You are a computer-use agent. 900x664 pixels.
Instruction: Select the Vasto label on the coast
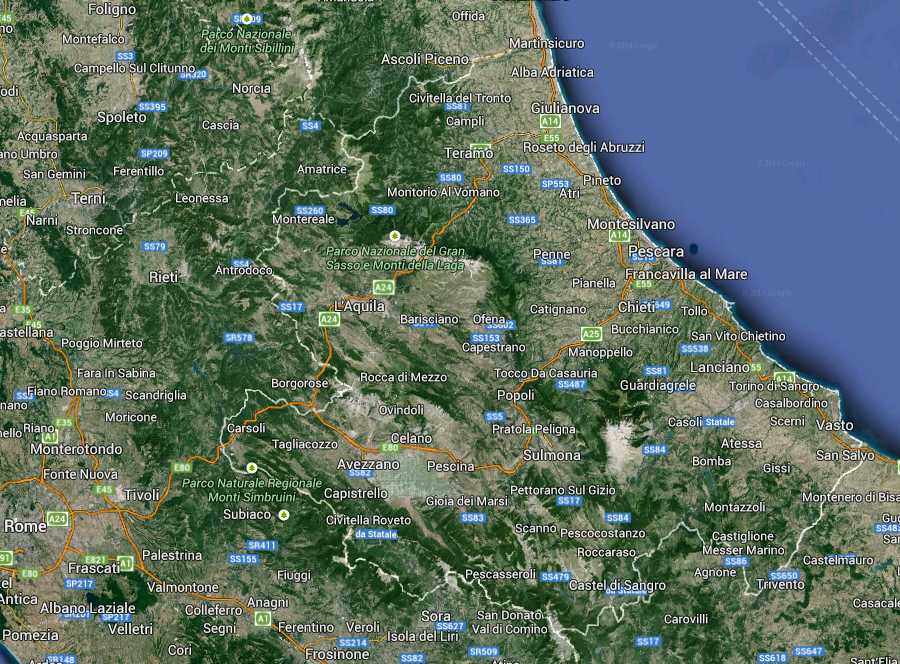pyautogui.click(x=834, y=426)
